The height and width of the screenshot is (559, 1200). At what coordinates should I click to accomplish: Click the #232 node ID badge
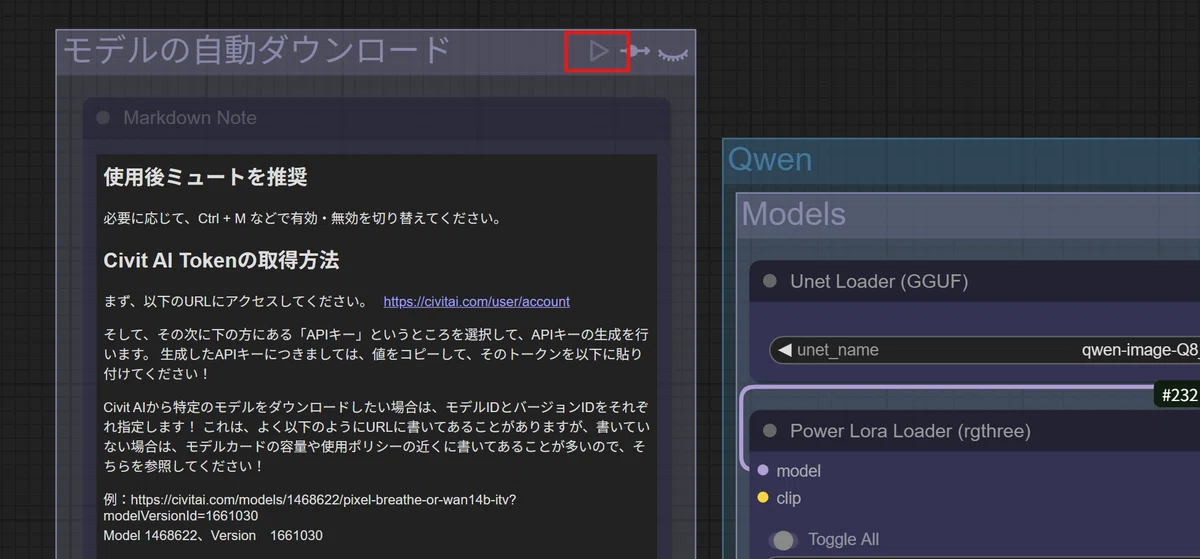(x=1178, y=395)
